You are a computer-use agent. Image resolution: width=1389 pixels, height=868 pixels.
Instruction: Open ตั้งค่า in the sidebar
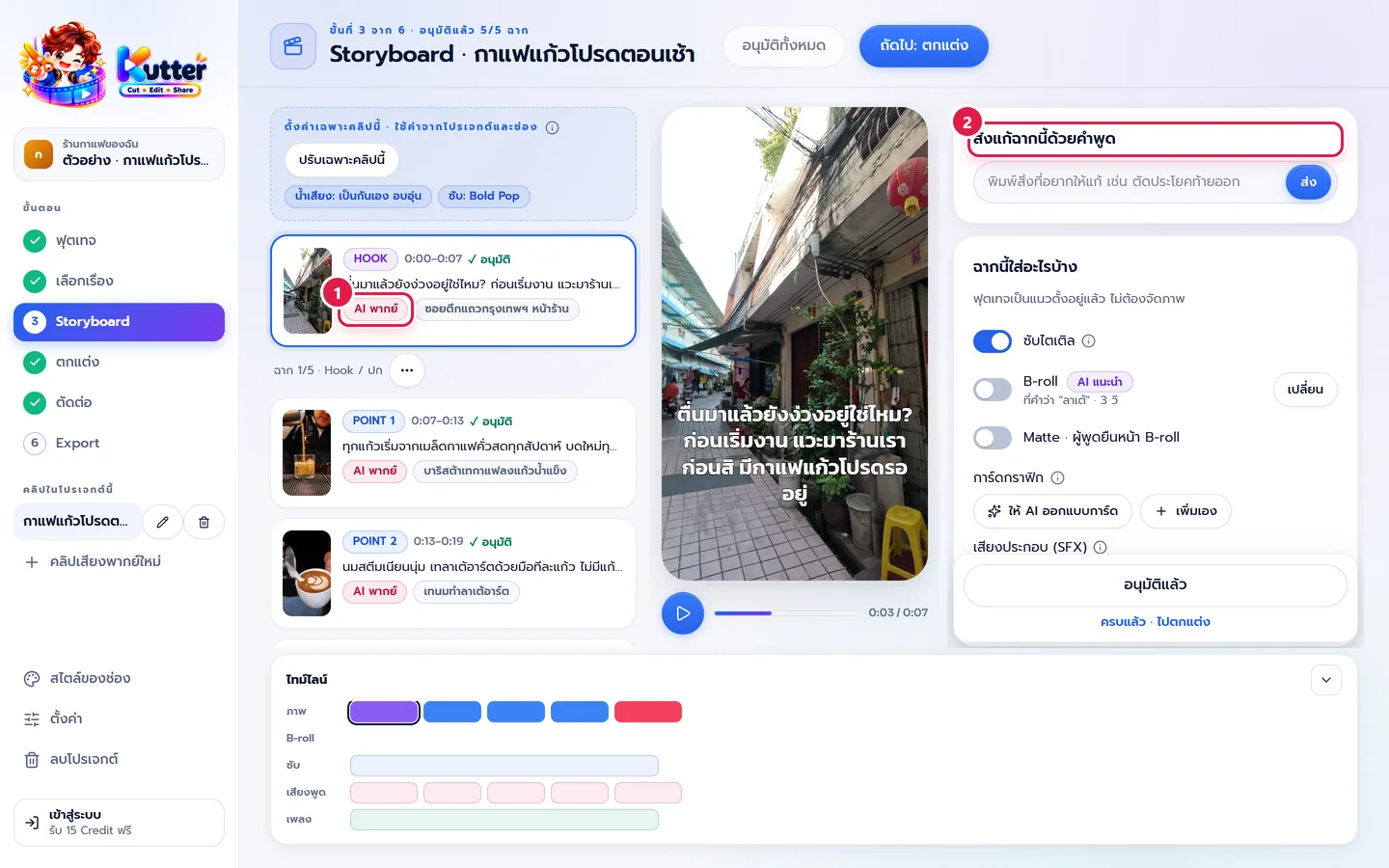click(x=119, y=719)
